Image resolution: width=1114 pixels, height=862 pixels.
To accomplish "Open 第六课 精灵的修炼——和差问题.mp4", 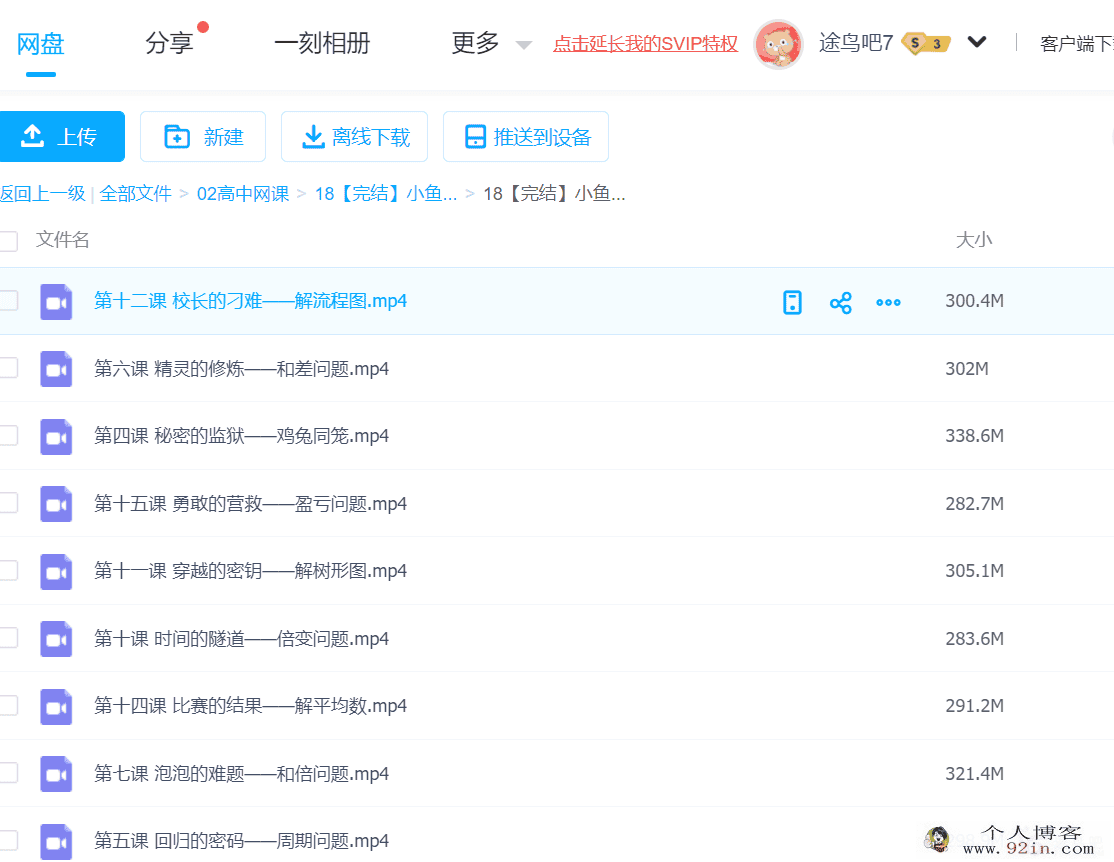I will pyautogui.click(x=242, y=368).
